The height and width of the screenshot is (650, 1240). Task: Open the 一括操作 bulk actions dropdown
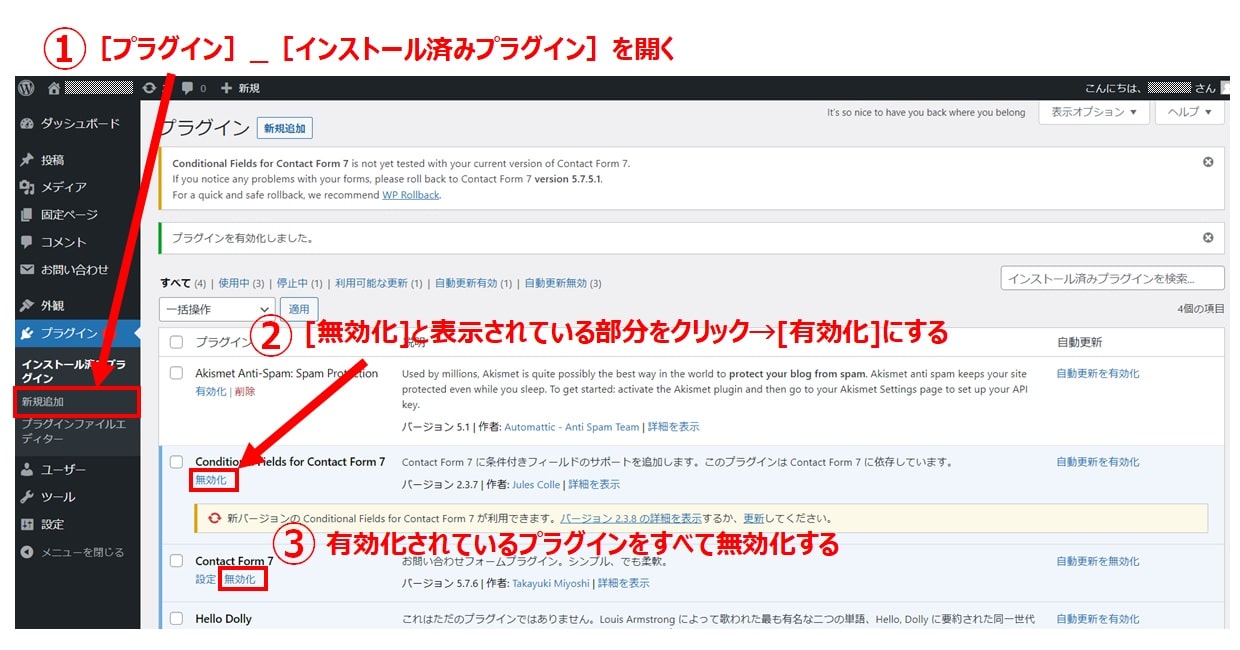(x=217, y=309)
